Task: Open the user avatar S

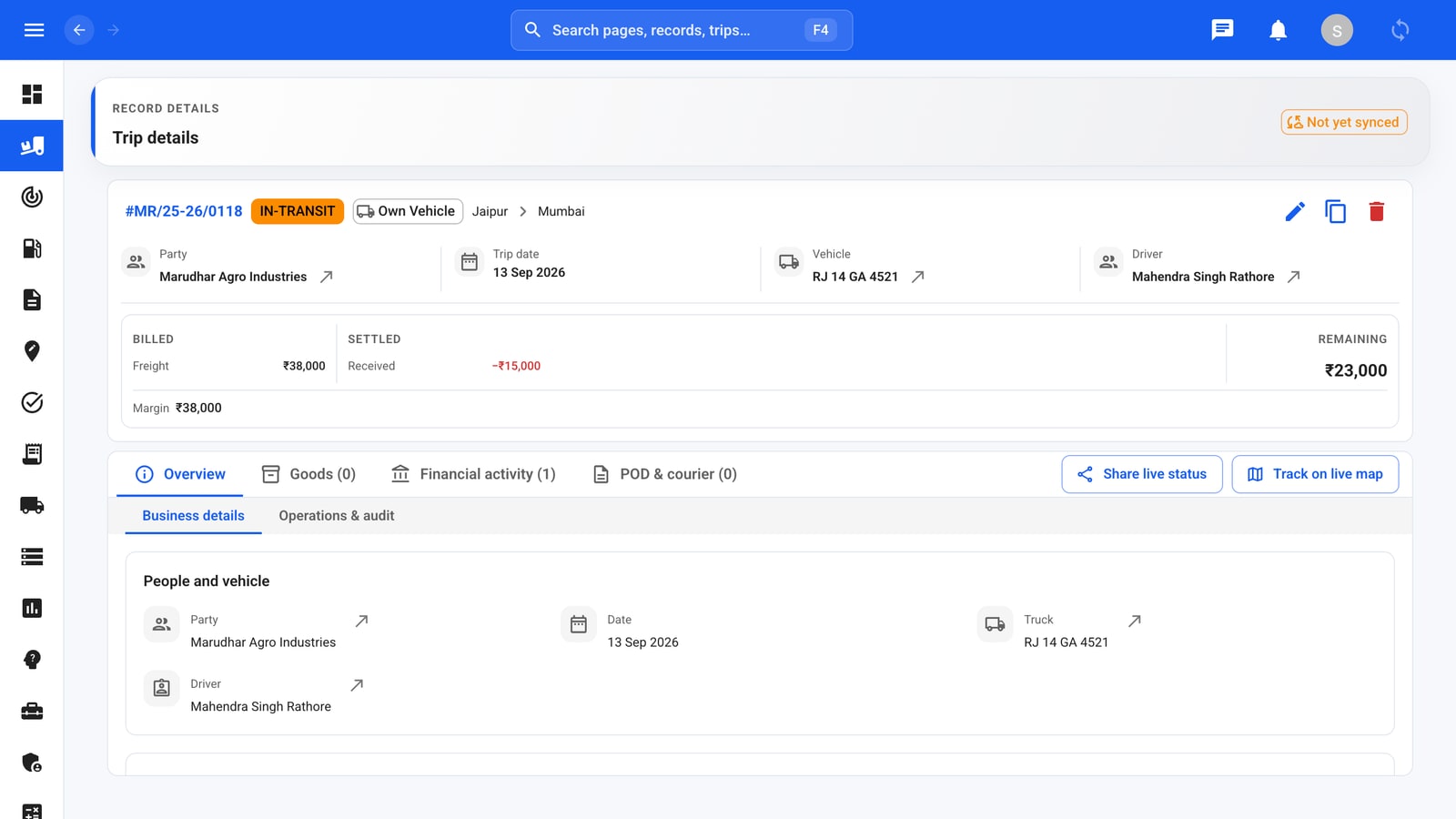Action: (1337, 30)
